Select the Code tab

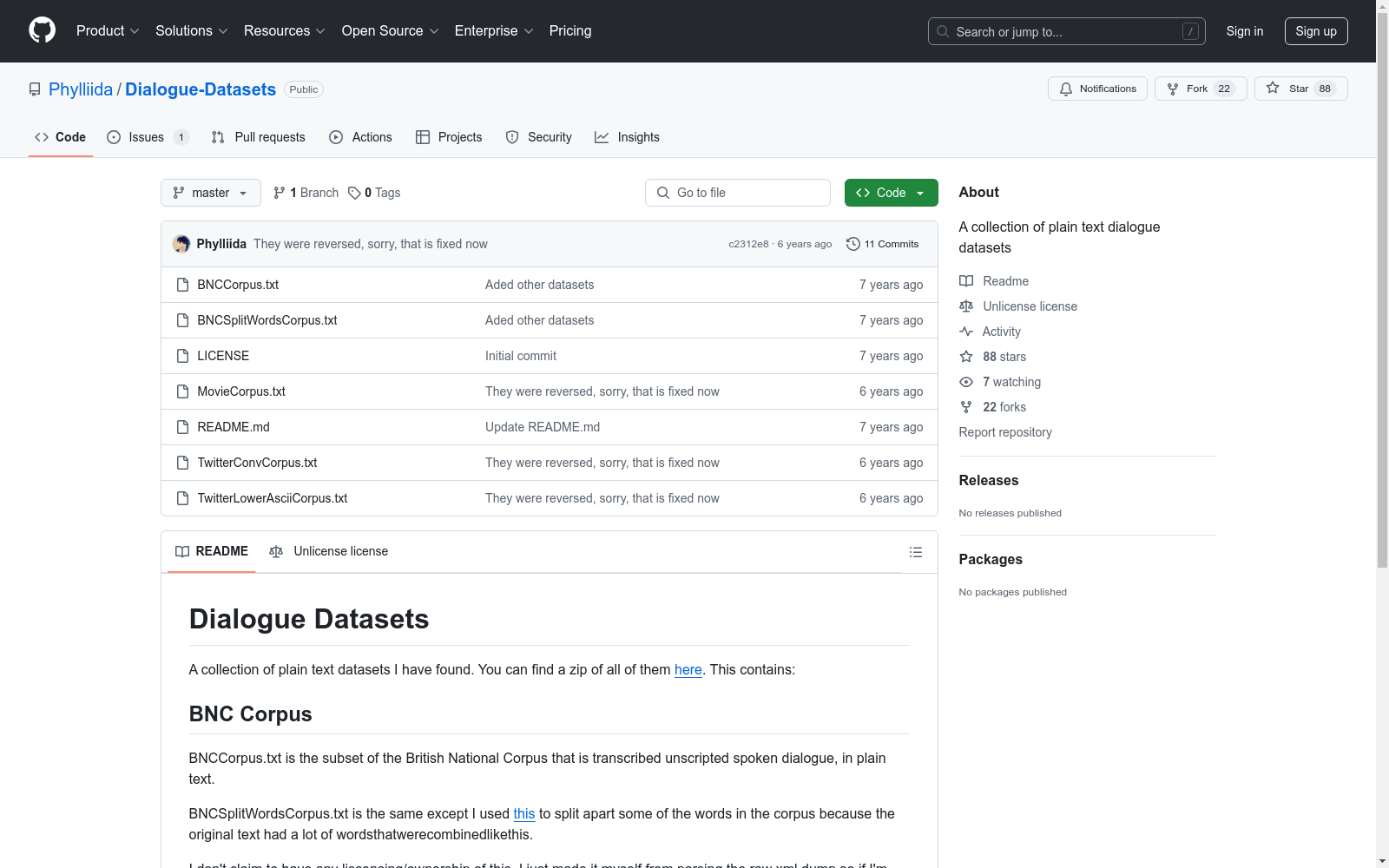[61, 137]
